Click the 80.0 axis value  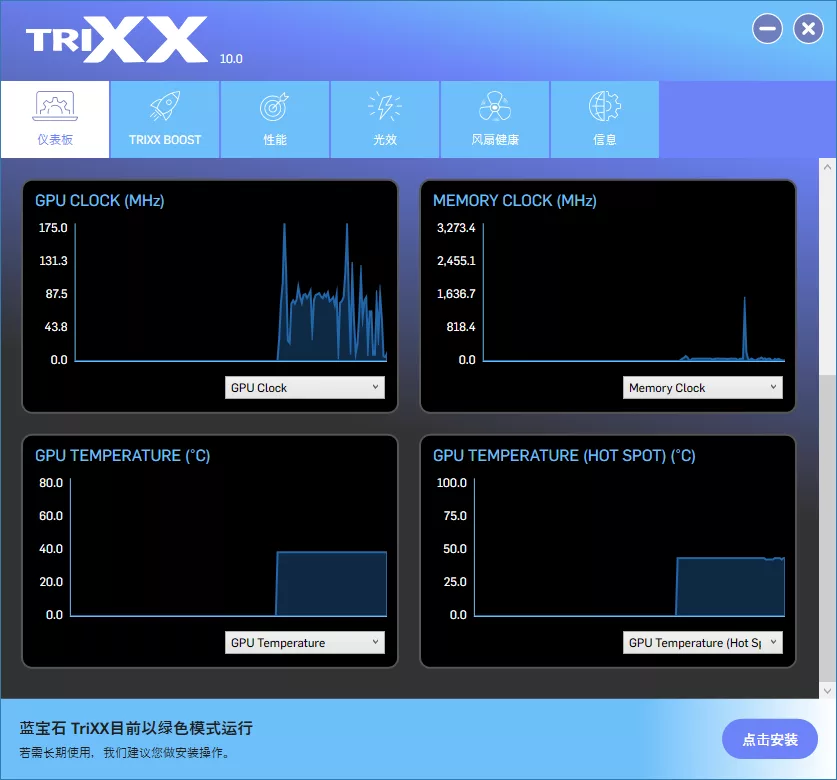(x=51, y=483)
